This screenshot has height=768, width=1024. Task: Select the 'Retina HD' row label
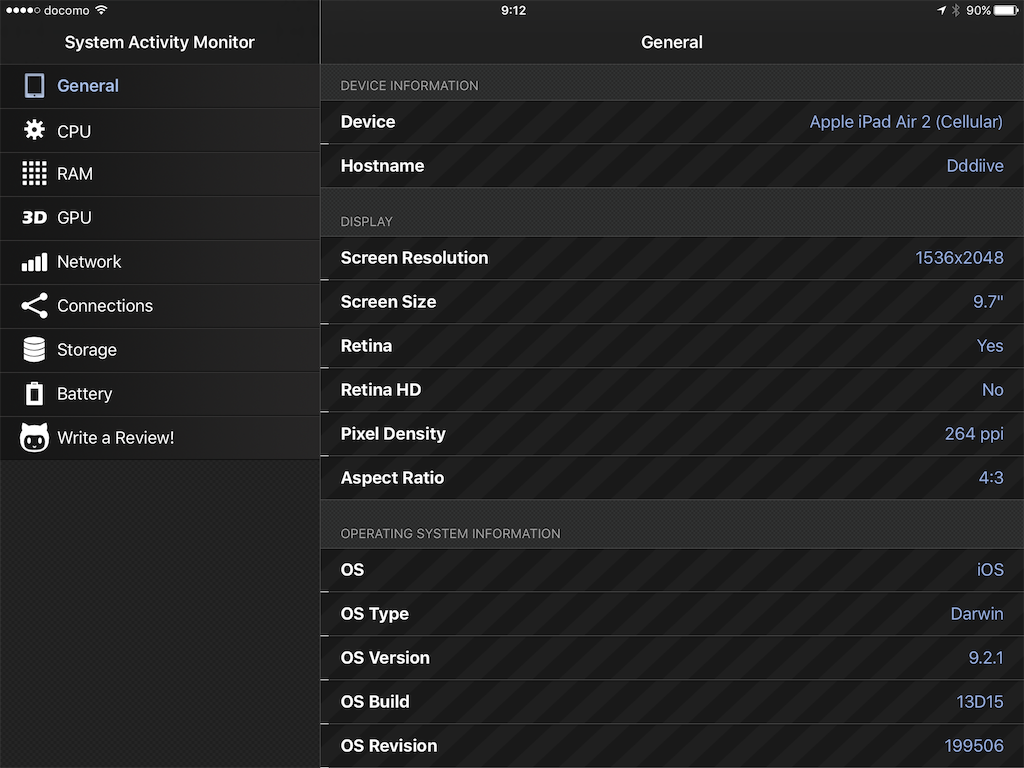(381, 390)
